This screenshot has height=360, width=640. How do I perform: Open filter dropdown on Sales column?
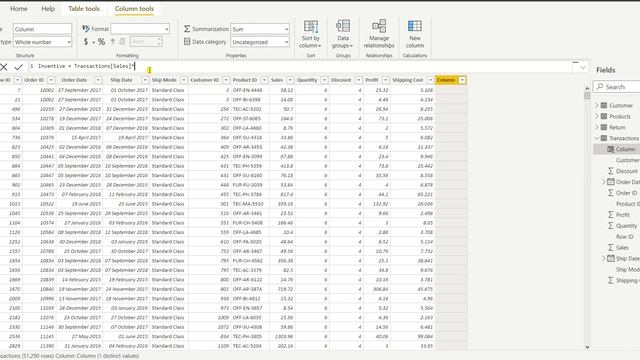[290, 80]
